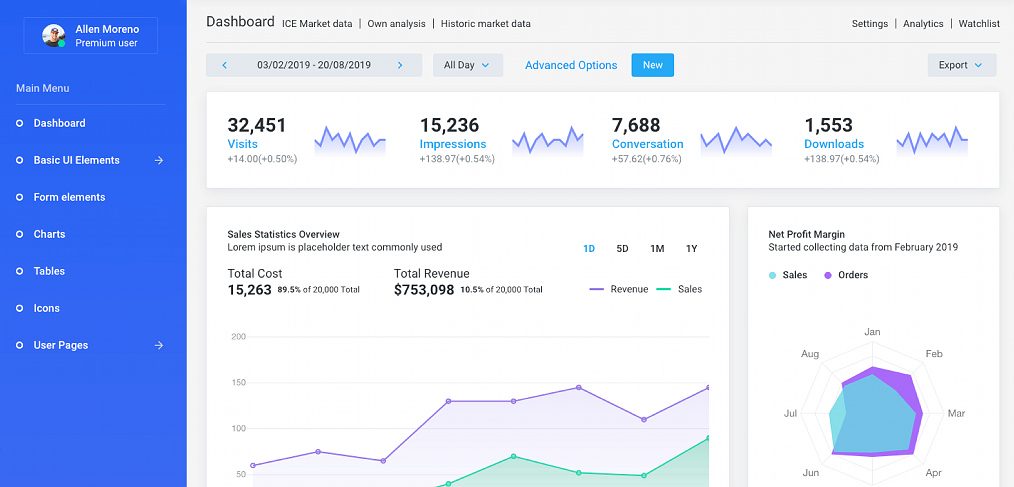This screenshot has width=1014, height=487.
Task: Go to previous date range arrow
Action: coord(224,65)
